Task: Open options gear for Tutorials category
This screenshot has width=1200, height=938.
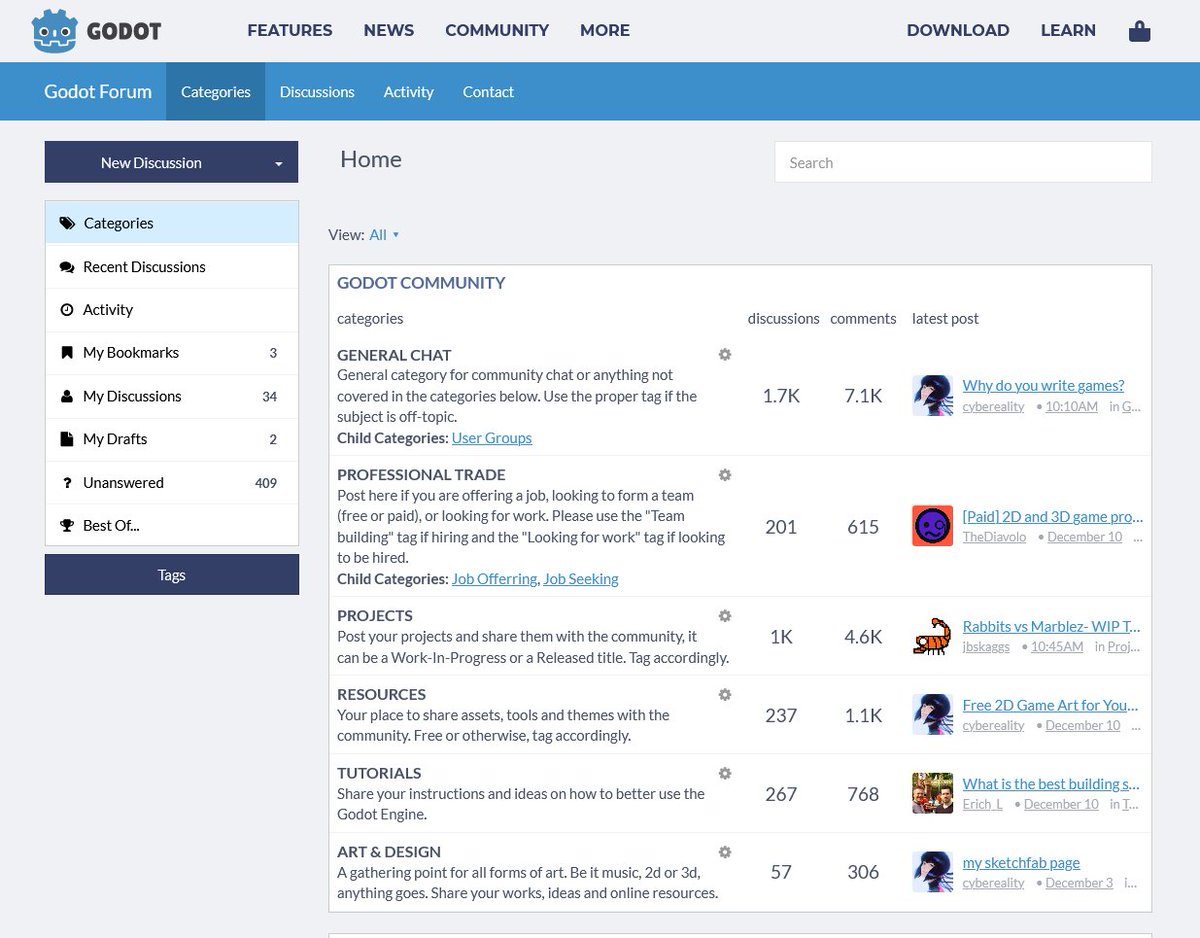Action: click(725, 773)
